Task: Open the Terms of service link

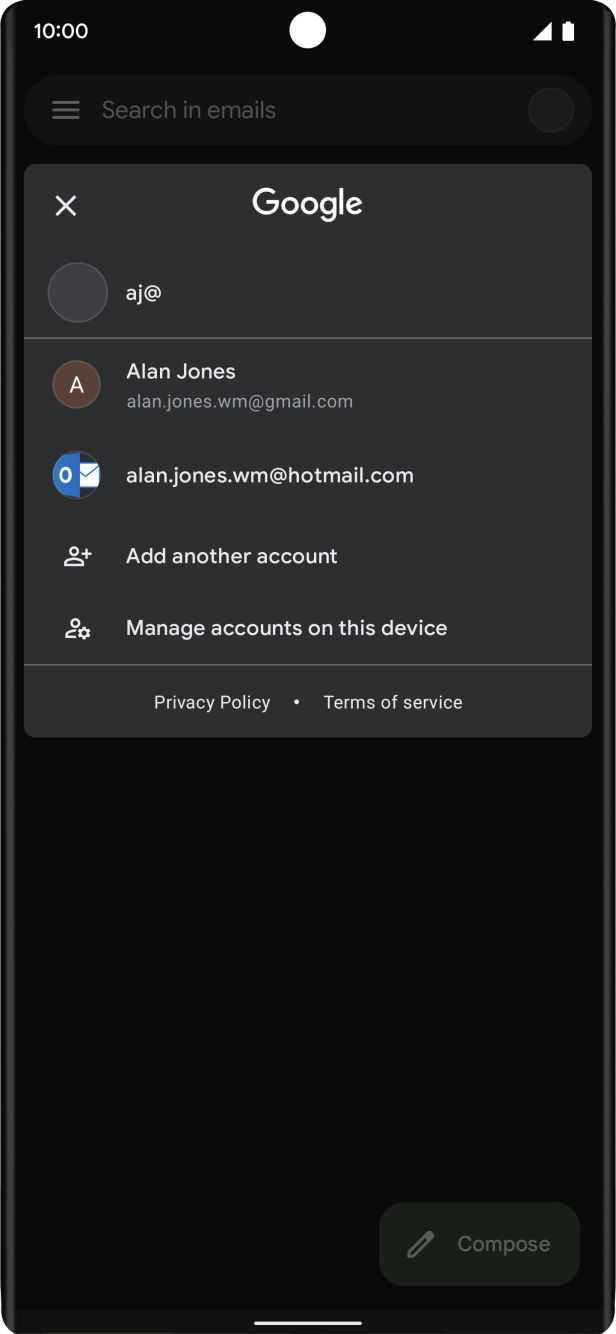Action: [393, 702]
